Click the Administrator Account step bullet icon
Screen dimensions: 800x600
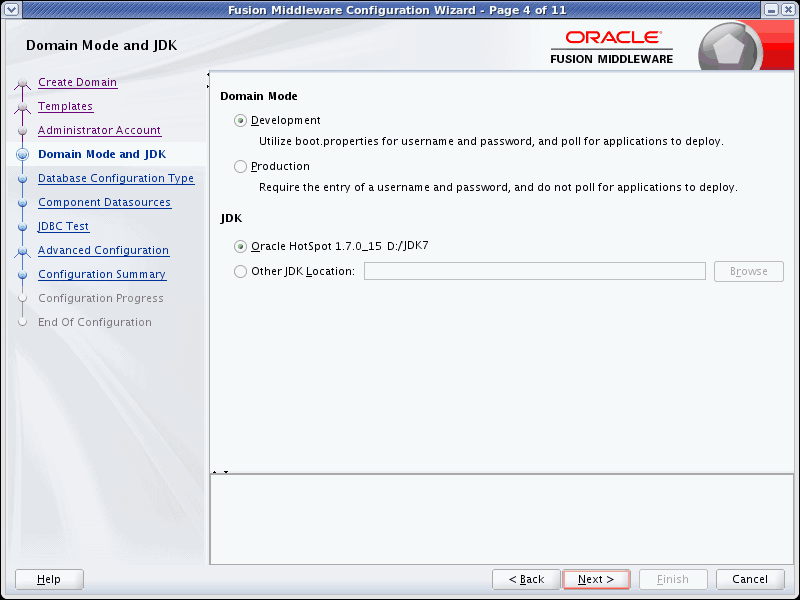(22, 131)
